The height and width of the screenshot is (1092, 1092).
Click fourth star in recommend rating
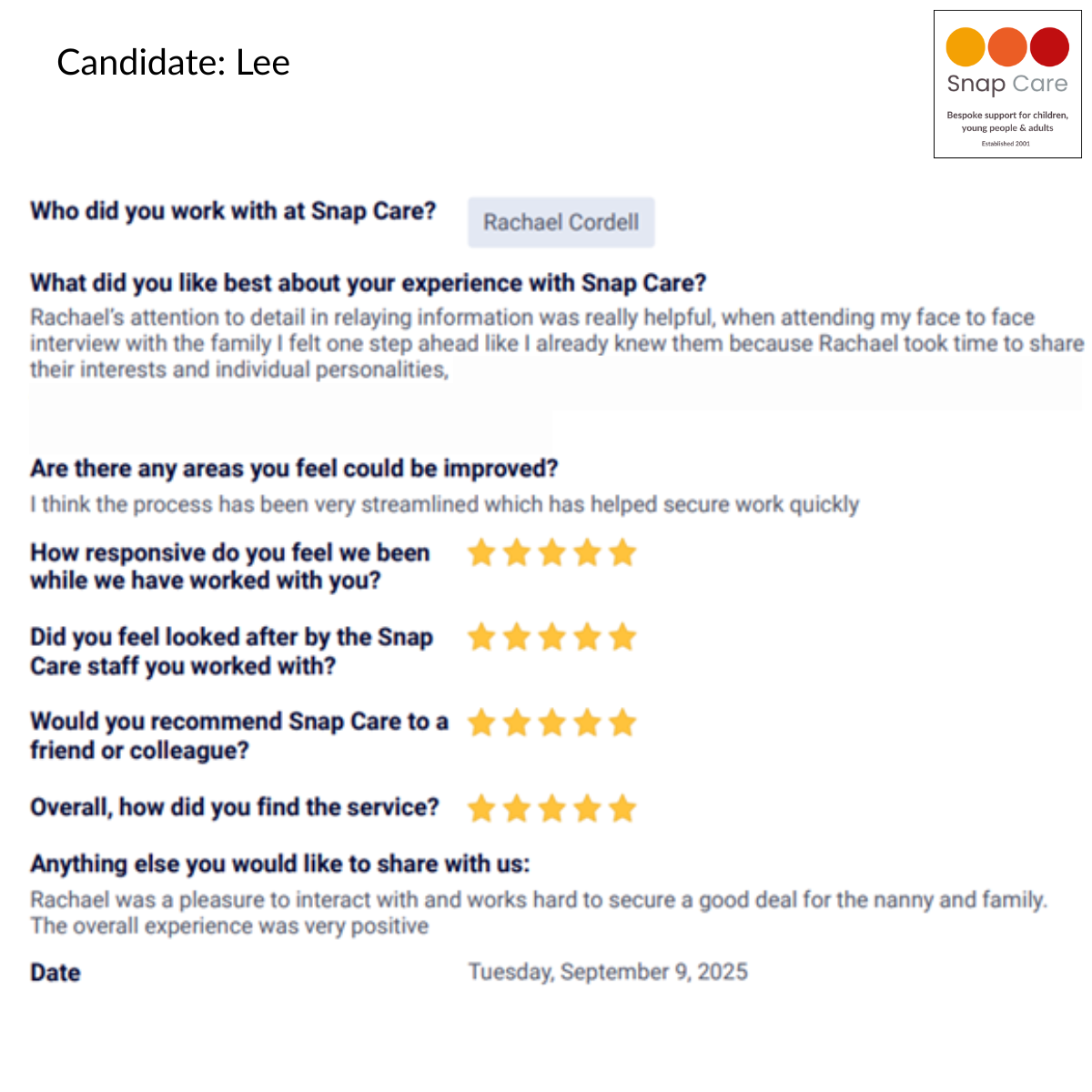pos(587,723)
